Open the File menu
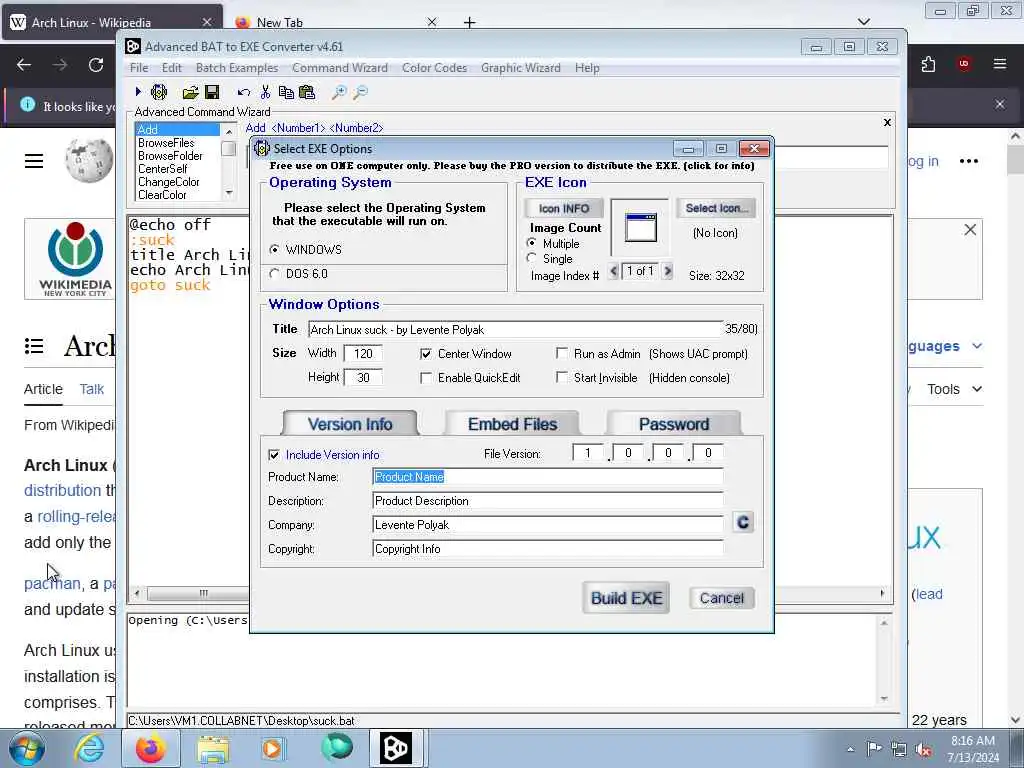Viewport: 1024px width, 768px height. tap(138, 68)
